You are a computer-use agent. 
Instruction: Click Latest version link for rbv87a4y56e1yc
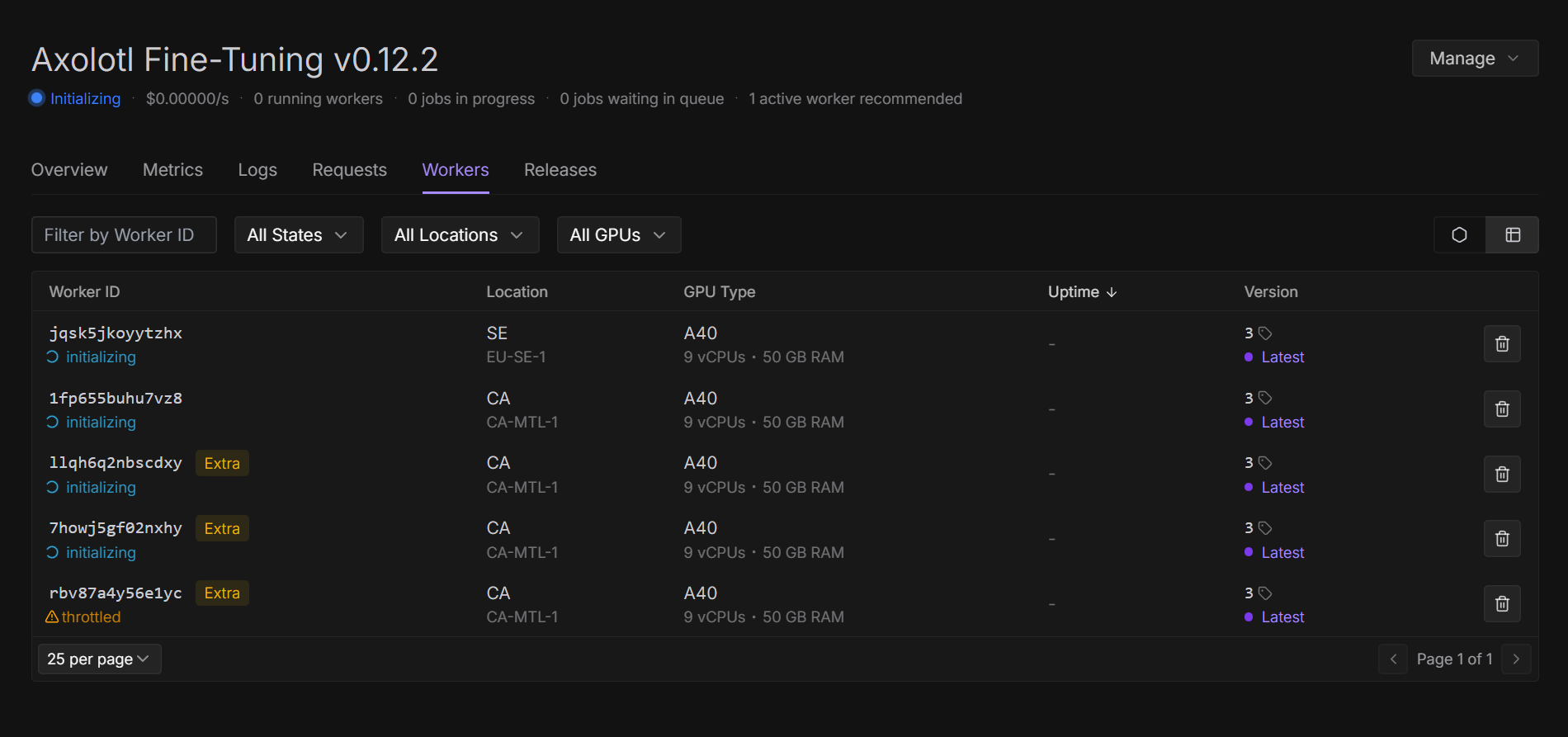1282,617
